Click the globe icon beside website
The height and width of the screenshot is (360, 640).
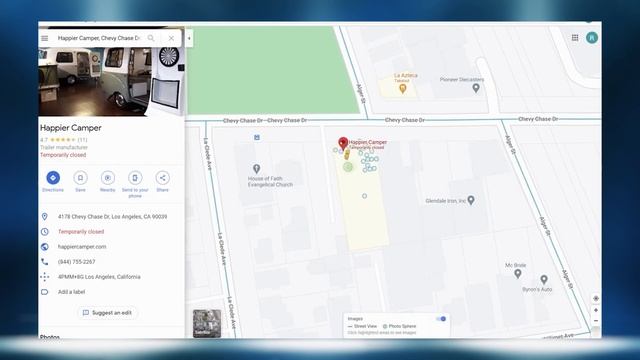click(x=44, y=247)
